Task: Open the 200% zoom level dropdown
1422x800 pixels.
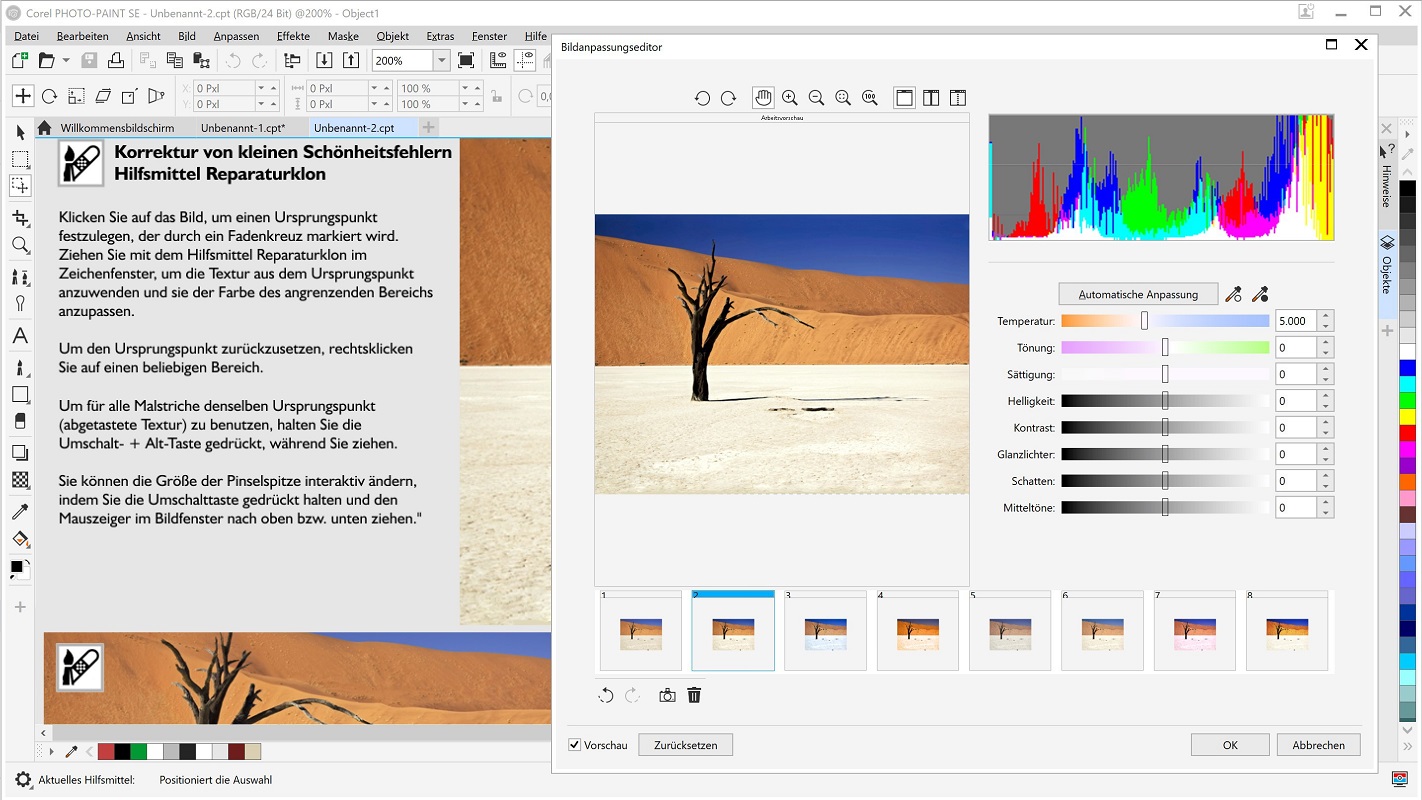Action: tap(440, 59)
